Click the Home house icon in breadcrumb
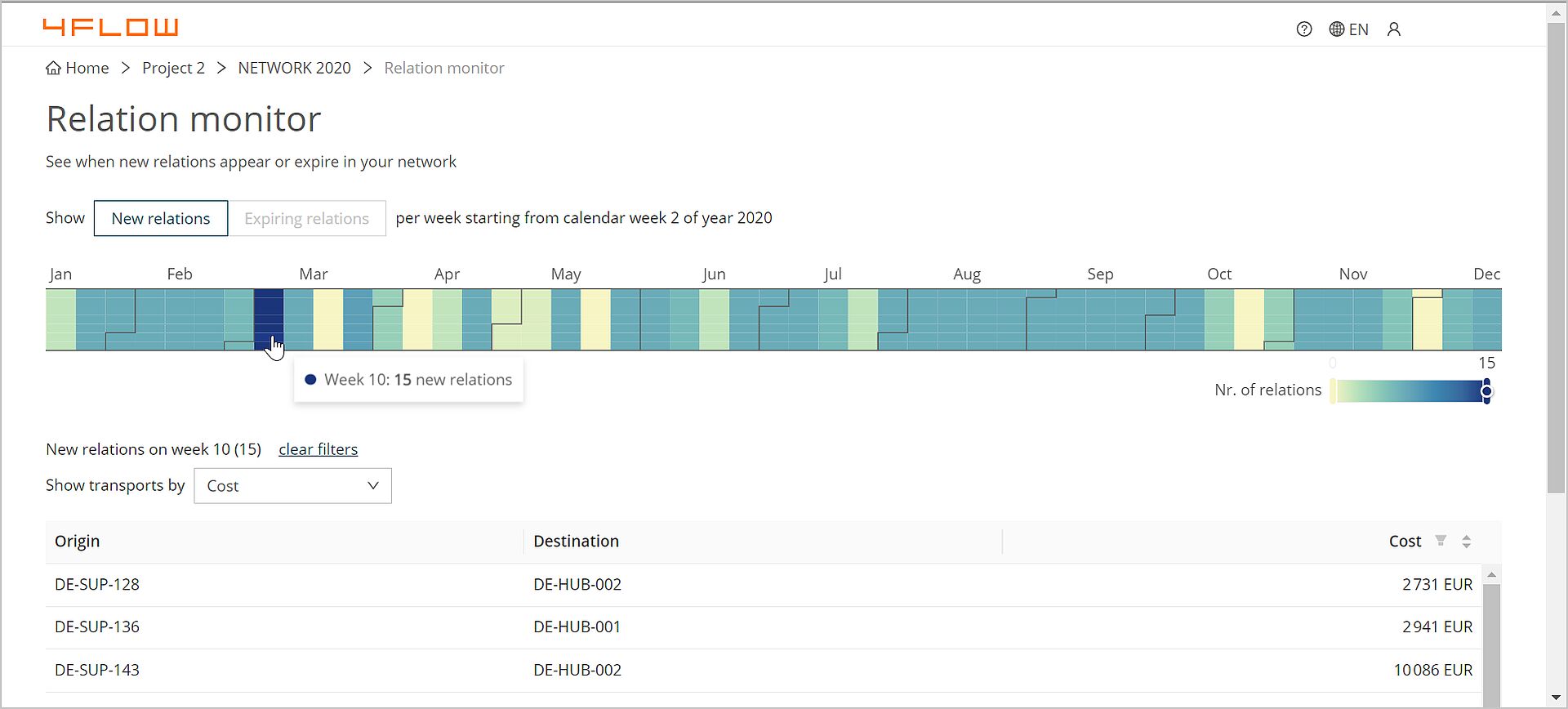The width and height of the screenshot is (1568, 709). (x=53, y=68)
